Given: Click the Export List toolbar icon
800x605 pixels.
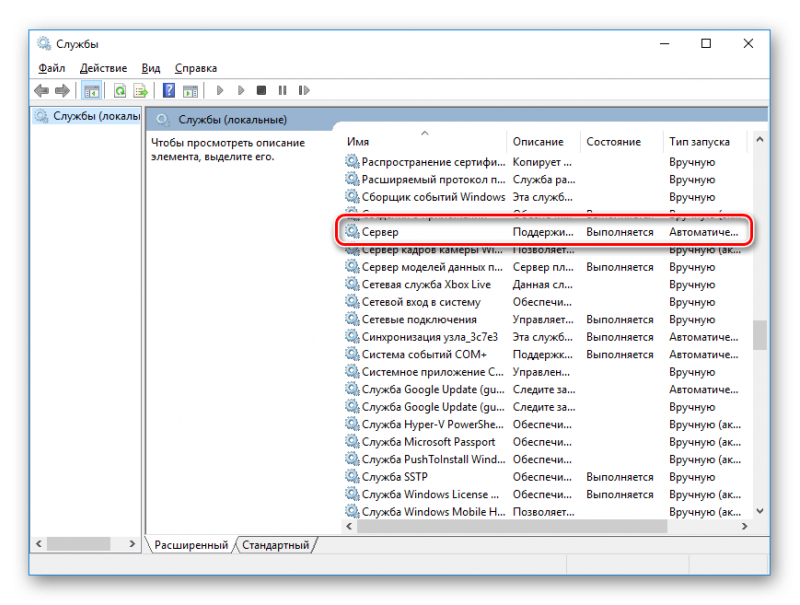Looking at the screenshot, I should click(x=140, y=91).
